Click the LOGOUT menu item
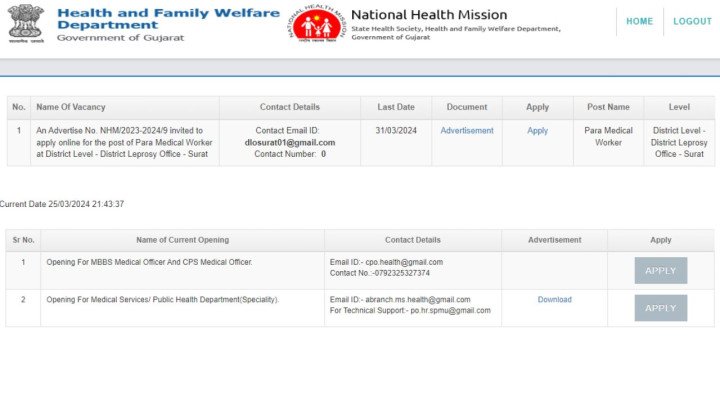The image size is (720, 405). pos(692,21)
